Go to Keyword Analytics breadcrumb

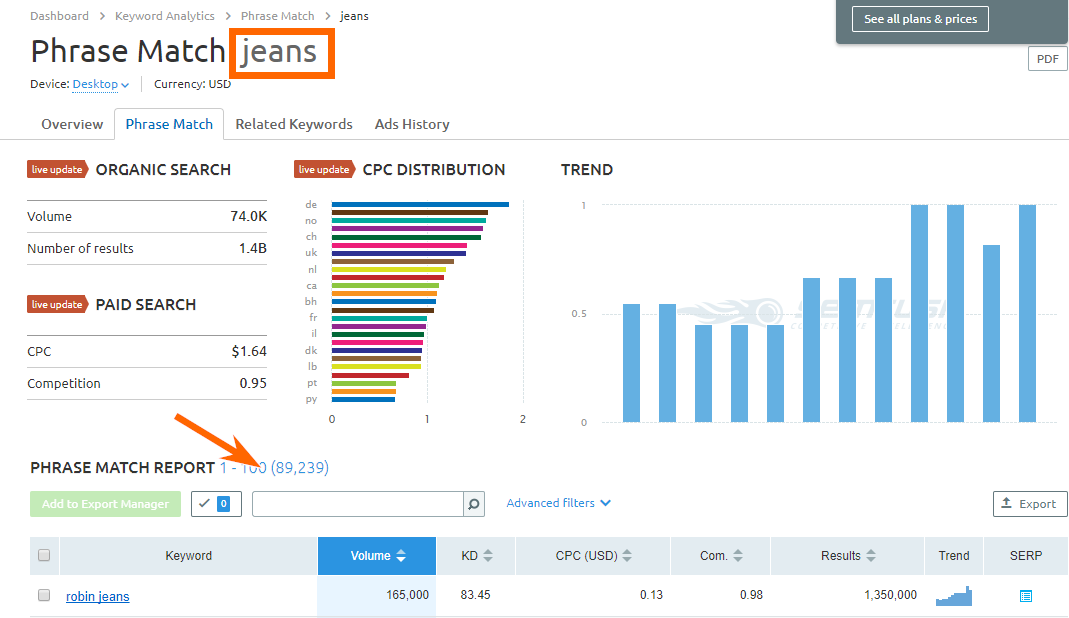pos(164,16)
